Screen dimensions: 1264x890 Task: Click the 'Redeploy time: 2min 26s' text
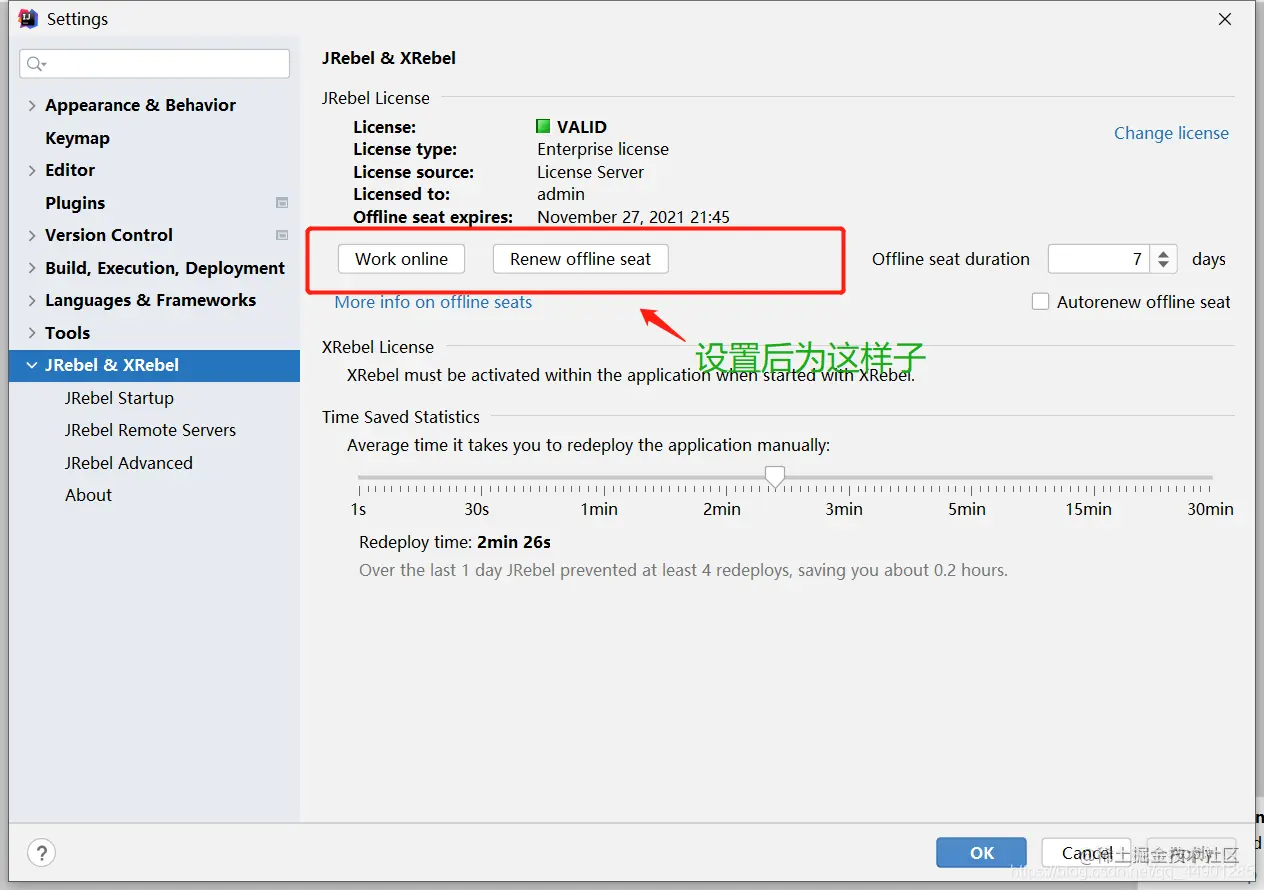click(x=455, y=542)
